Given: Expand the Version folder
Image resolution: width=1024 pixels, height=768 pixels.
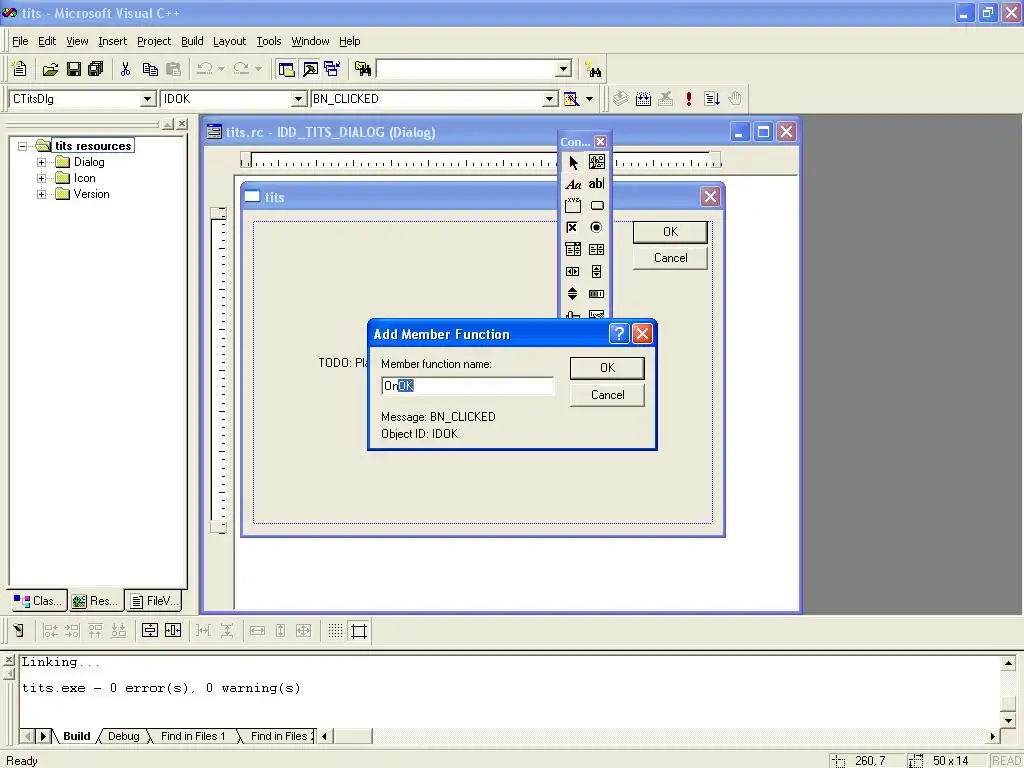Looking at the screenshot, I should [x=42, y=194].
